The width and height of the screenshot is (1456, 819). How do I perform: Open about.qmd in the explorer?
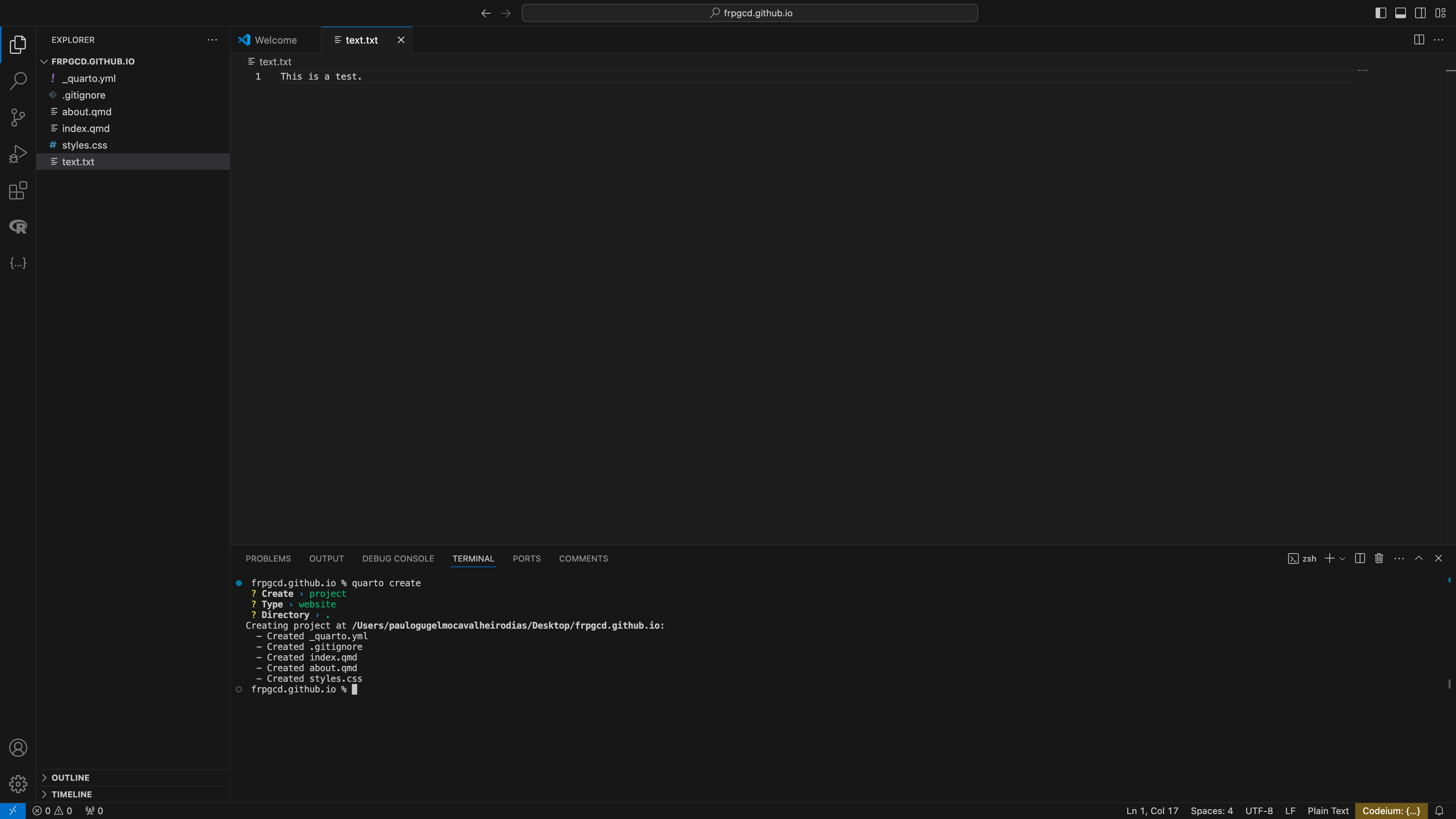point(133,111)
